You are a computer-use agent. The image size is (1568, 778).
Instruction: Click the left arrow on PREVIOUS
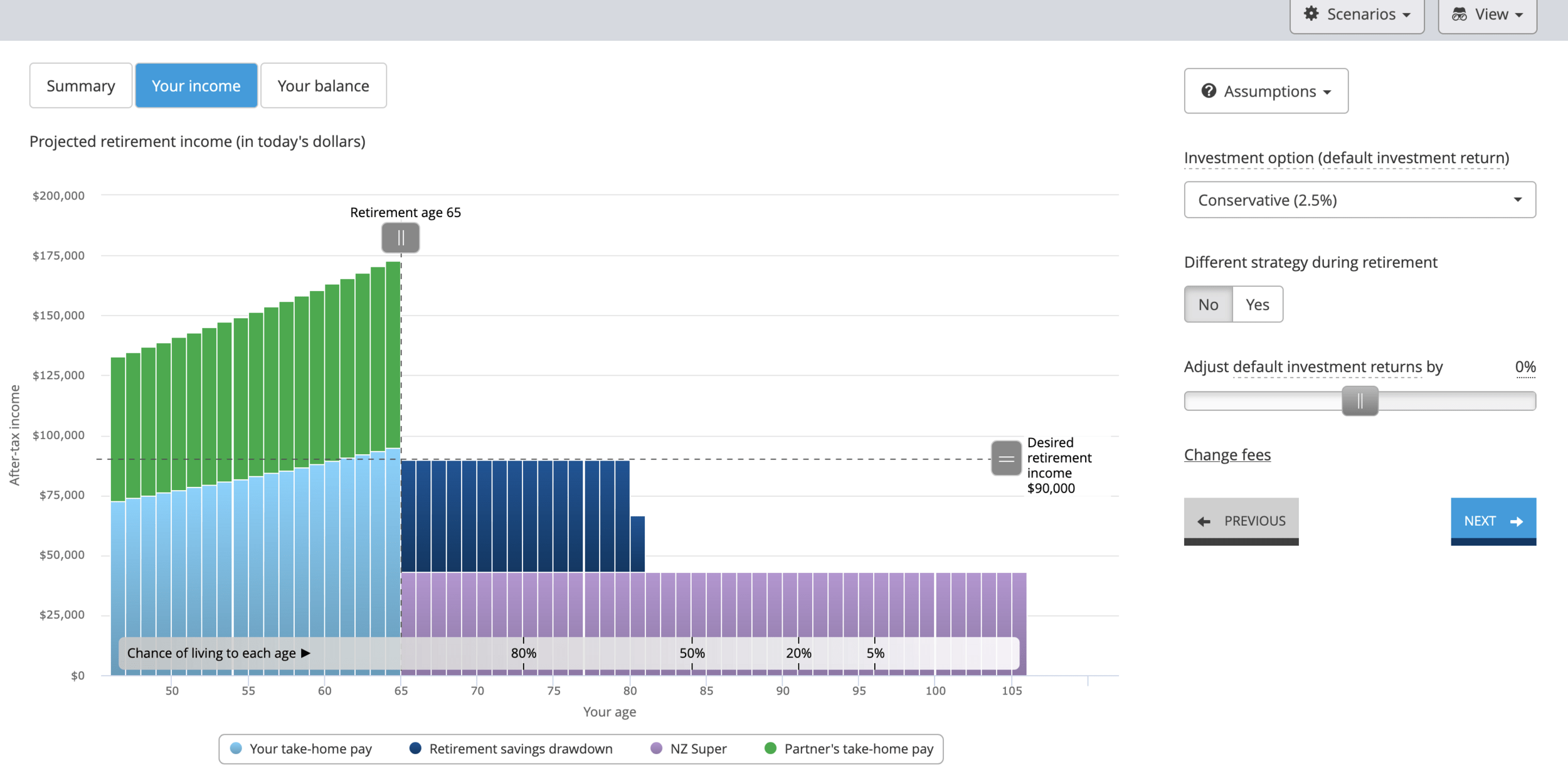point(1204,521)
